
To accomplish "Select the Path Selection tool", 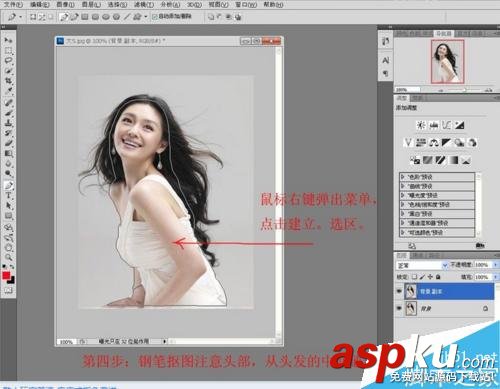I will tap(8, 206).
